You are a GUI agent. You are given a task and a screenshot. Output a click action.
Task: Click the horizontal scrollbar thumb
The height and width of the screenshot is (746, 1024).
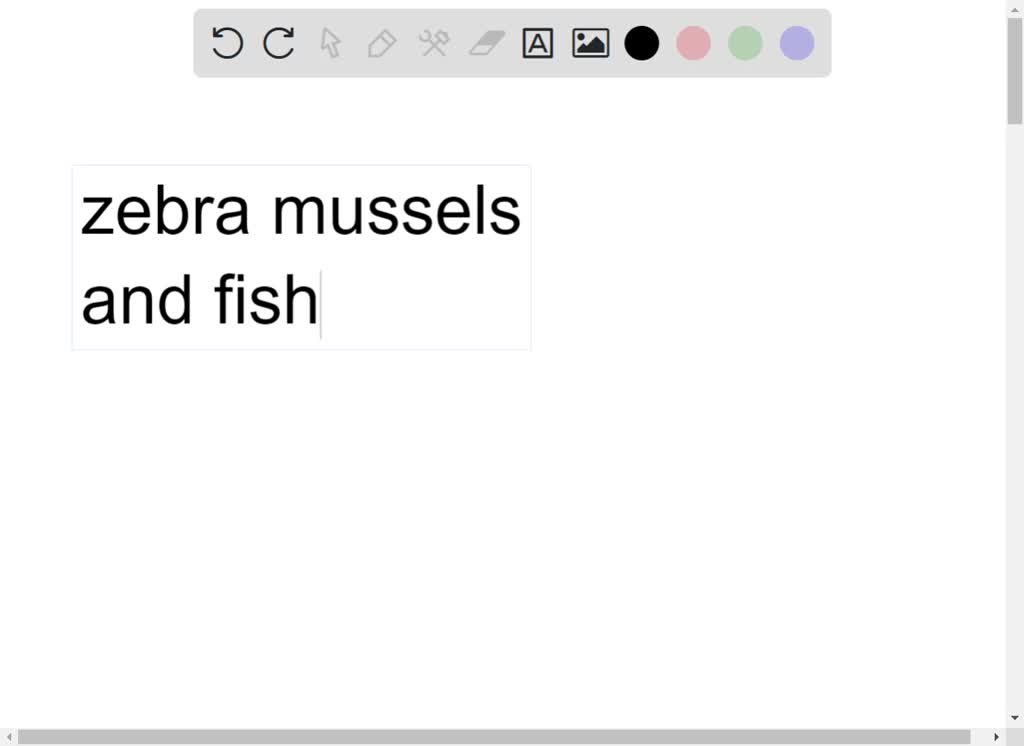tap(494, 737)
